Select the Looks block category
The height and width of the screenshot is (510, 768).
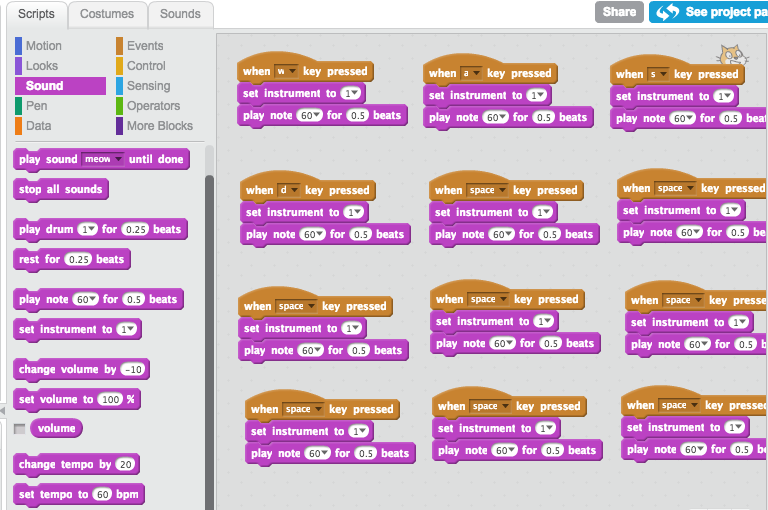point(42,66)
